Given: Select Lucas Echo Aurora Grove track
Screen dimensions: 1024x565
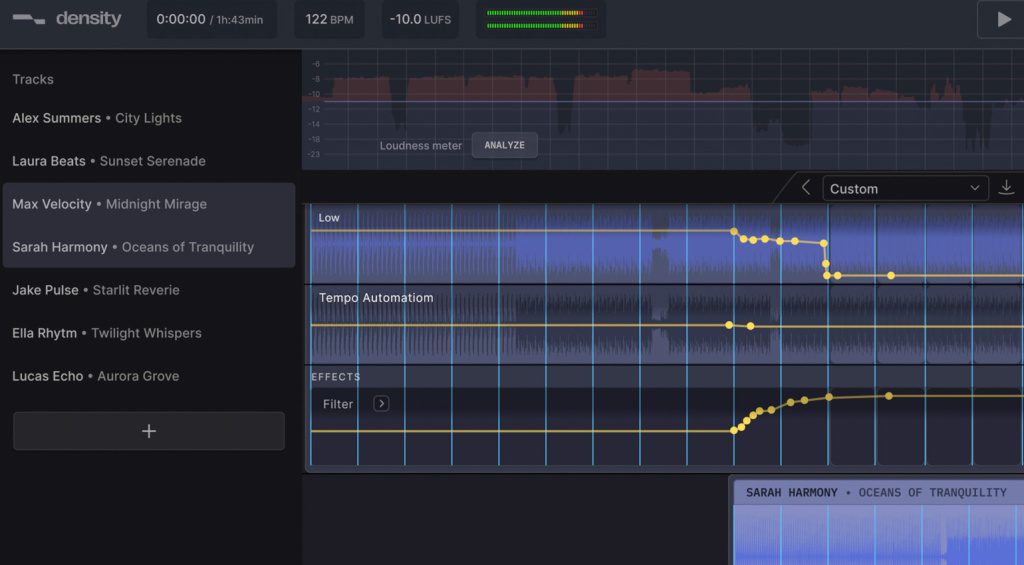Looking at the screenshot, I should pyautogui.click(x=96, y=376).
